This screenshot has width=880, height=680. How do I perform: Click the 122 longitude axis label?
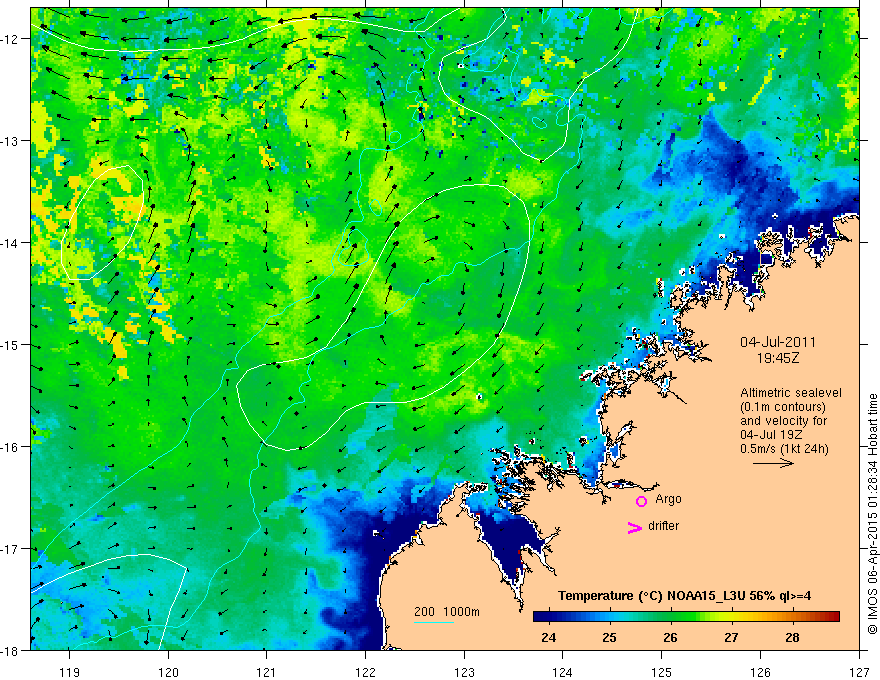[x=365, y=672]
